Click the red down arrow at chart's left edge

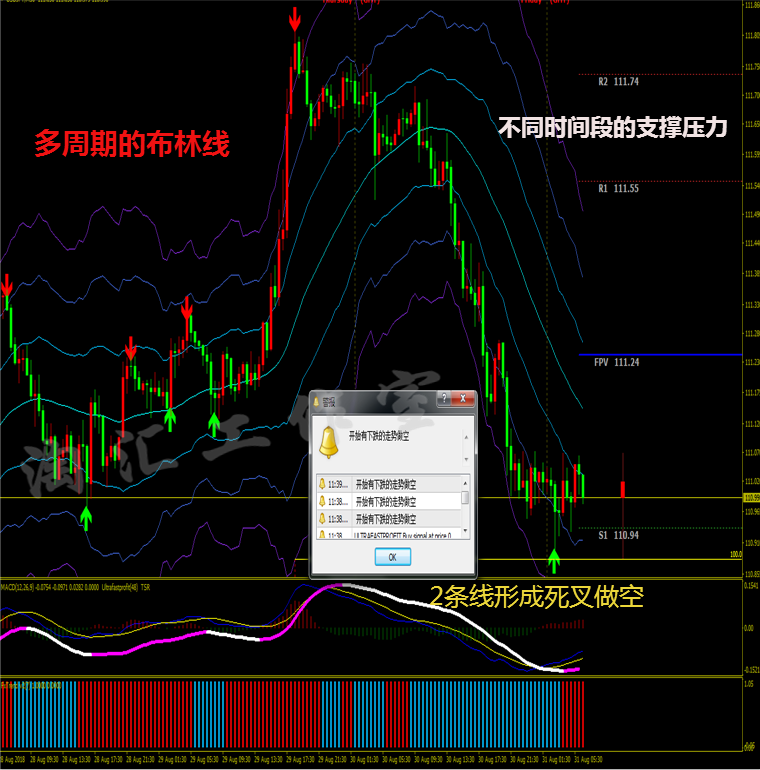click(x=6, y=286)
